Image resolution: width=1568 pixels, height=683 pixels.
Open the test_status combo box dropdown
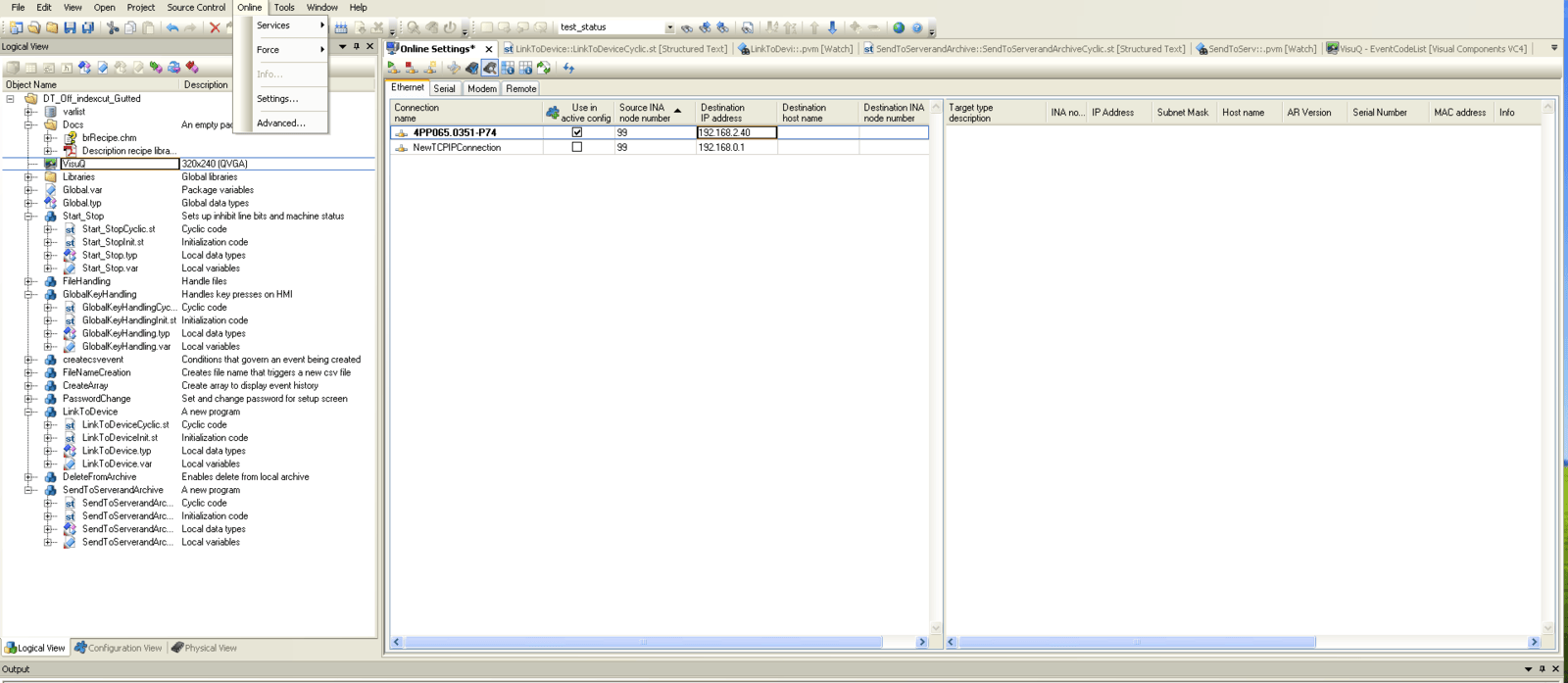pos(669,27)
